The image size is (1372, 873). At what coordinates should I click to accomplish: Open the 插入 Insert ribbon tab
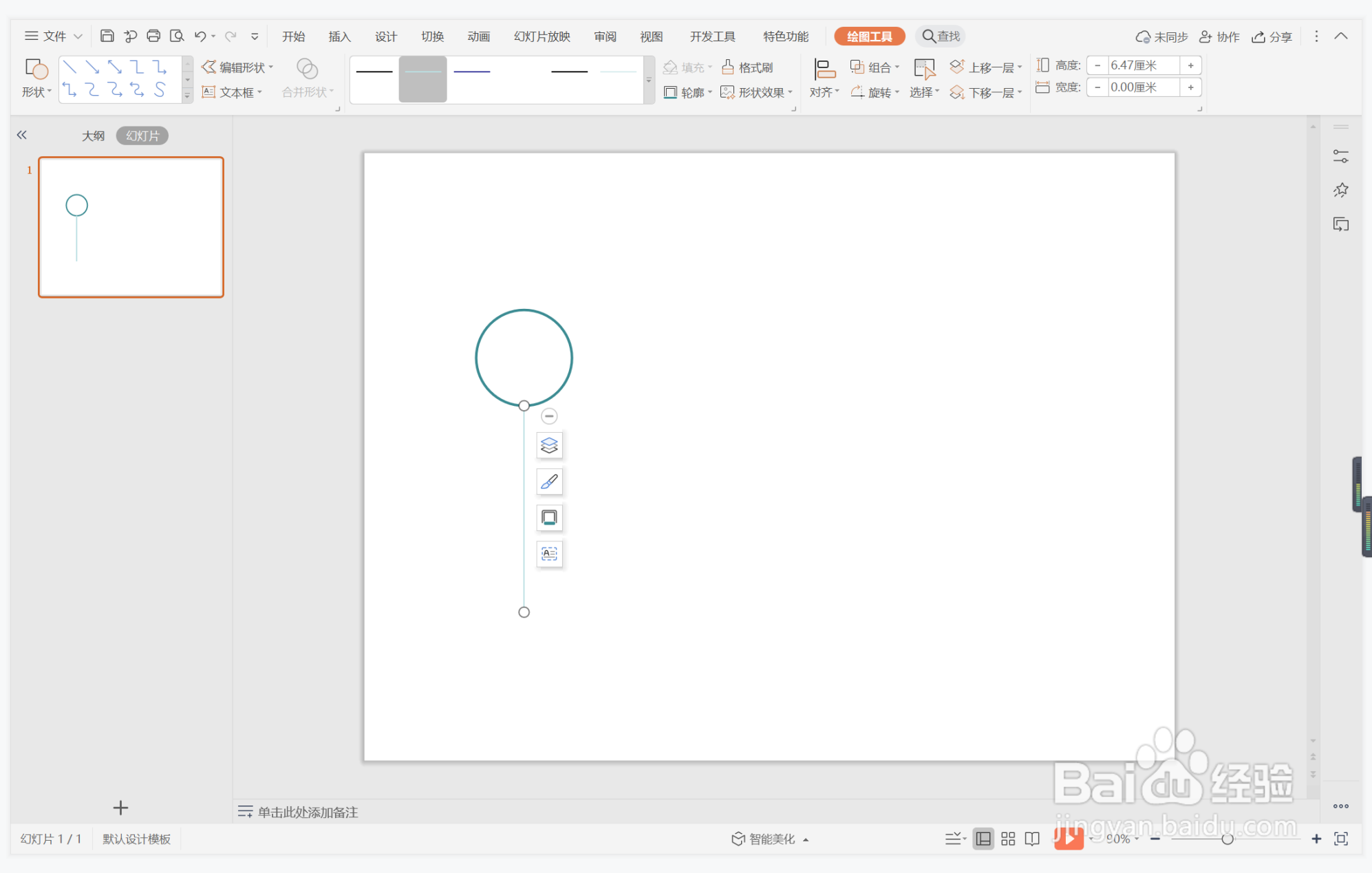339,36
